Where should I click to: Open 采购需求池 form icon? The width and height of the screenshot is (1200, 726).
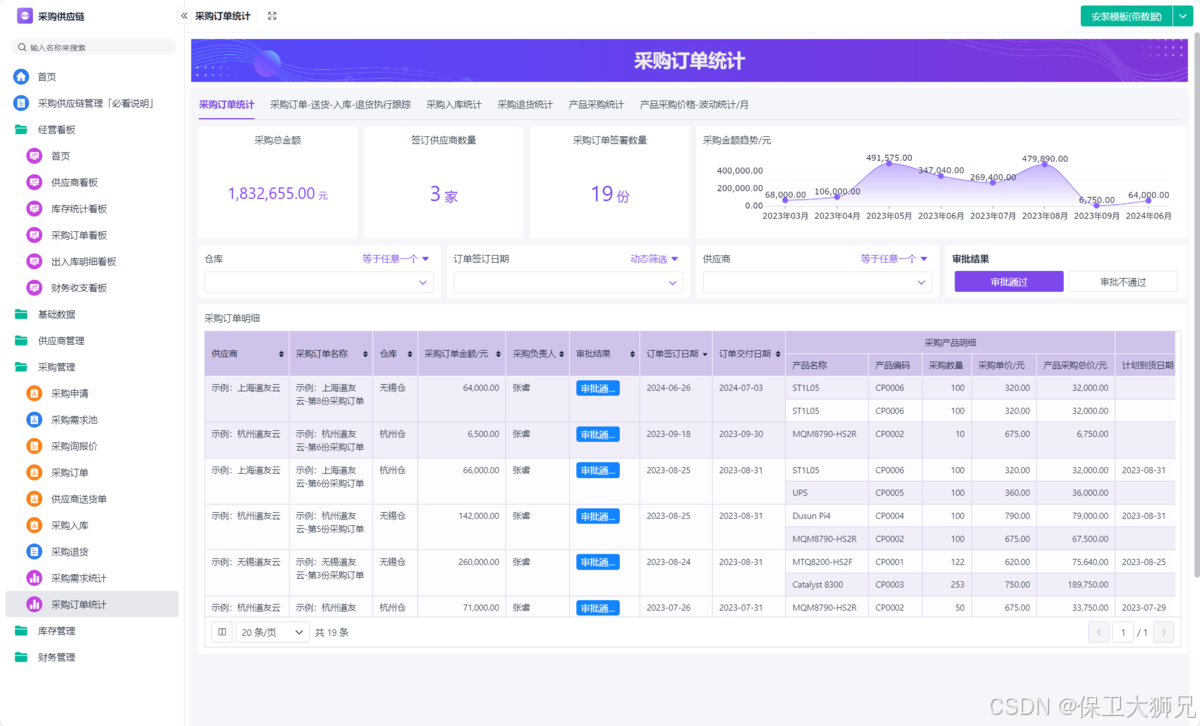pos(34,420)
